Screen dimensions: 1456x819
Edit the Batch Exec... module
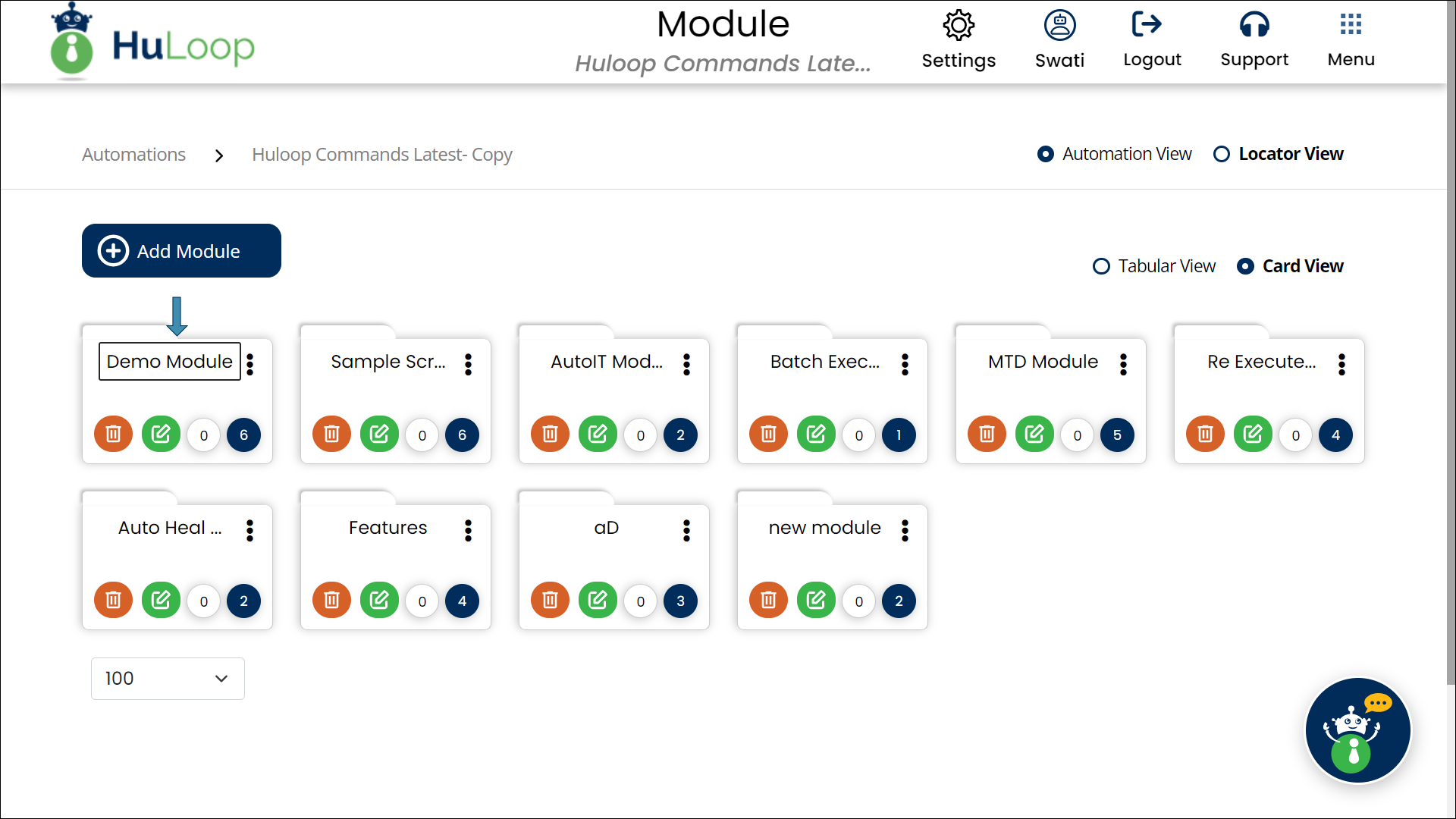[x=816, y=435]
